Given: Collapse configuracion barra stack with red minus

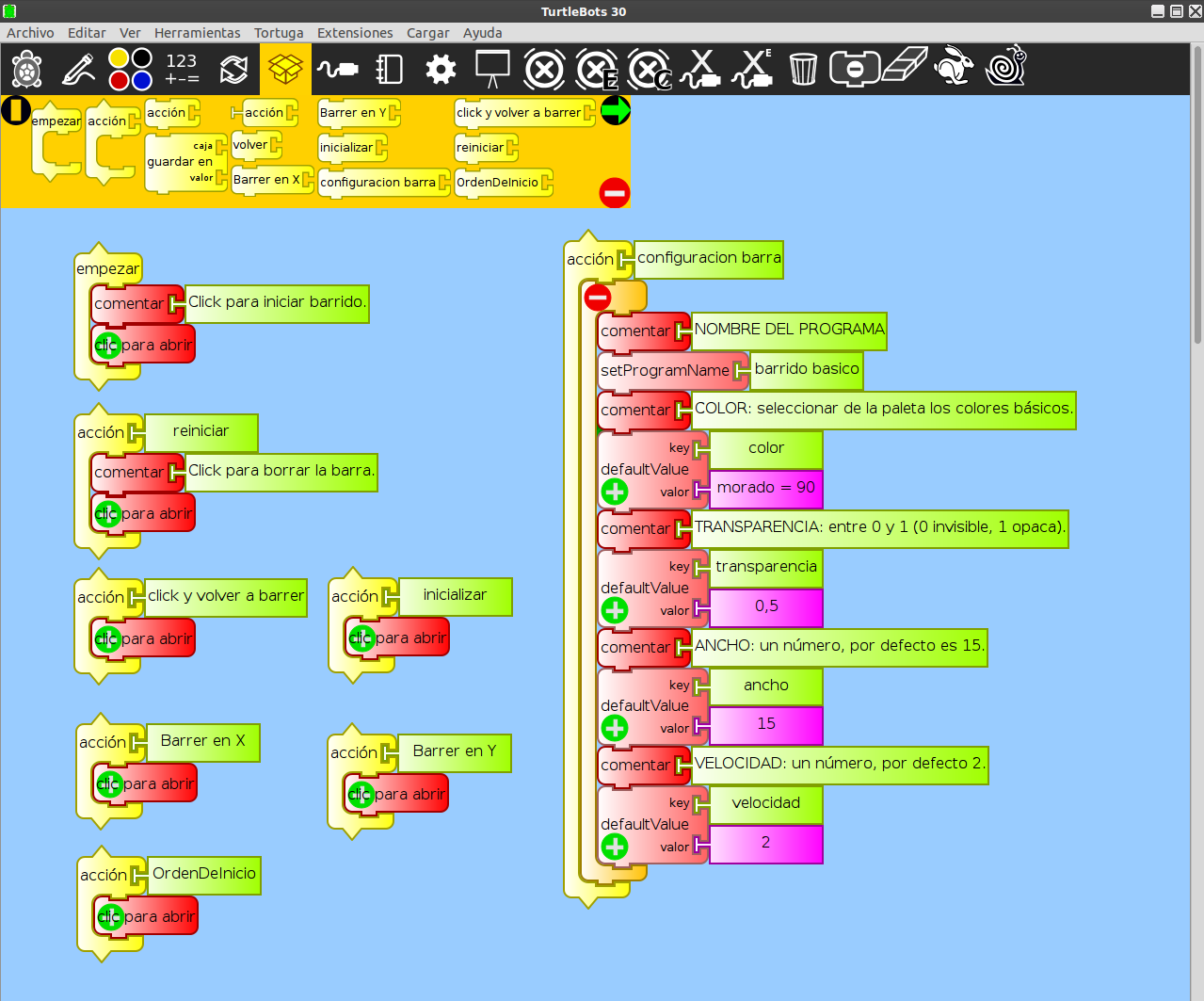Looking at the screenshot, I should pyautogui.click(x=597, y=298).
